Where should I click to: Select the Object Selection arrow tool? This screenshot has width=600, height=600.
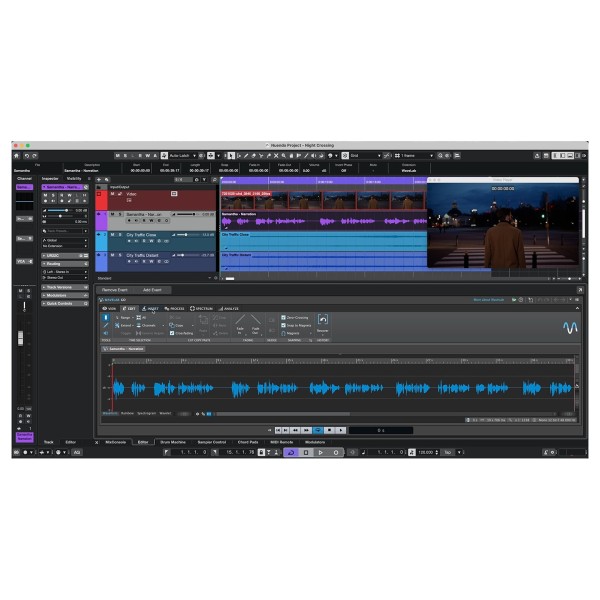click(231, 156)
